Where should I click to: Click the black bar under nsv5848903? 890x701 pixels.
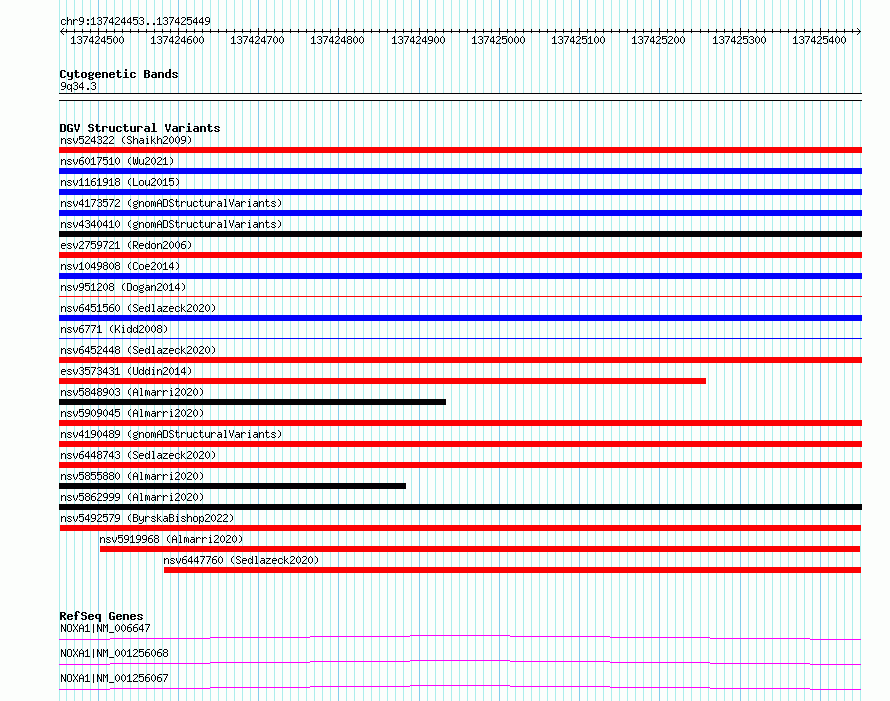pyautogui.click(x=253, y=402)
